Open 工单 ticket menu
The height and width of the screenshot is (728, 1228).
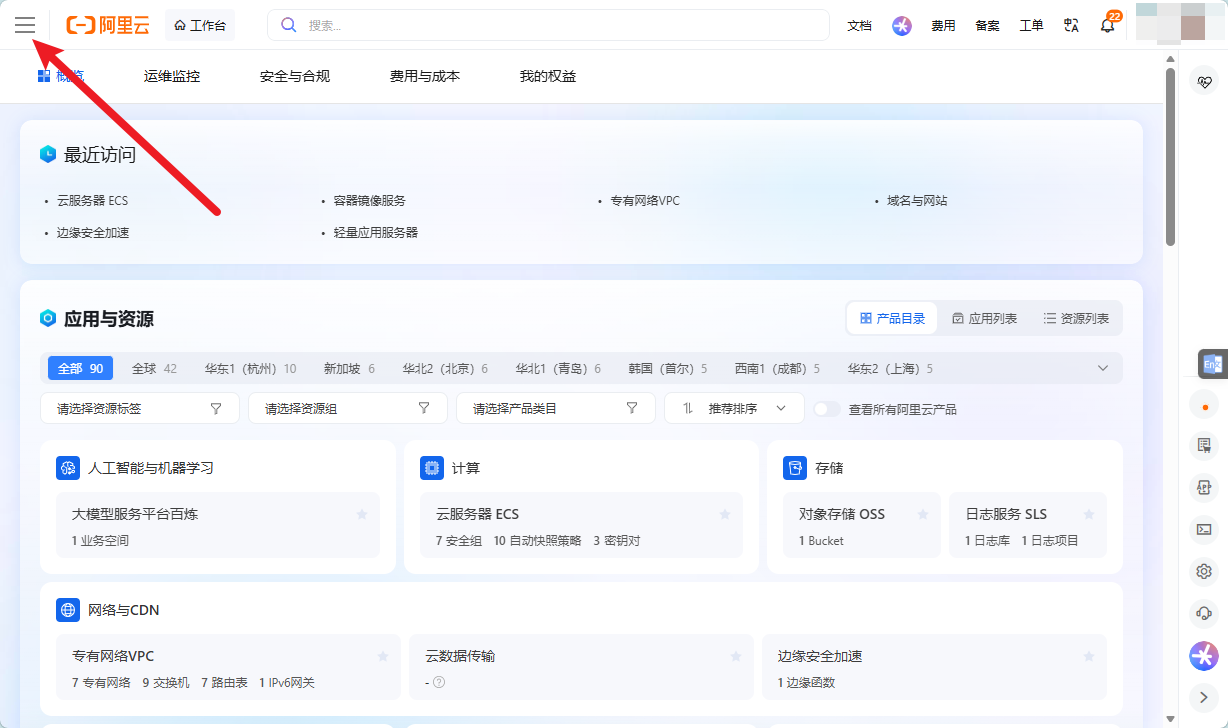tap(1031, 26)
